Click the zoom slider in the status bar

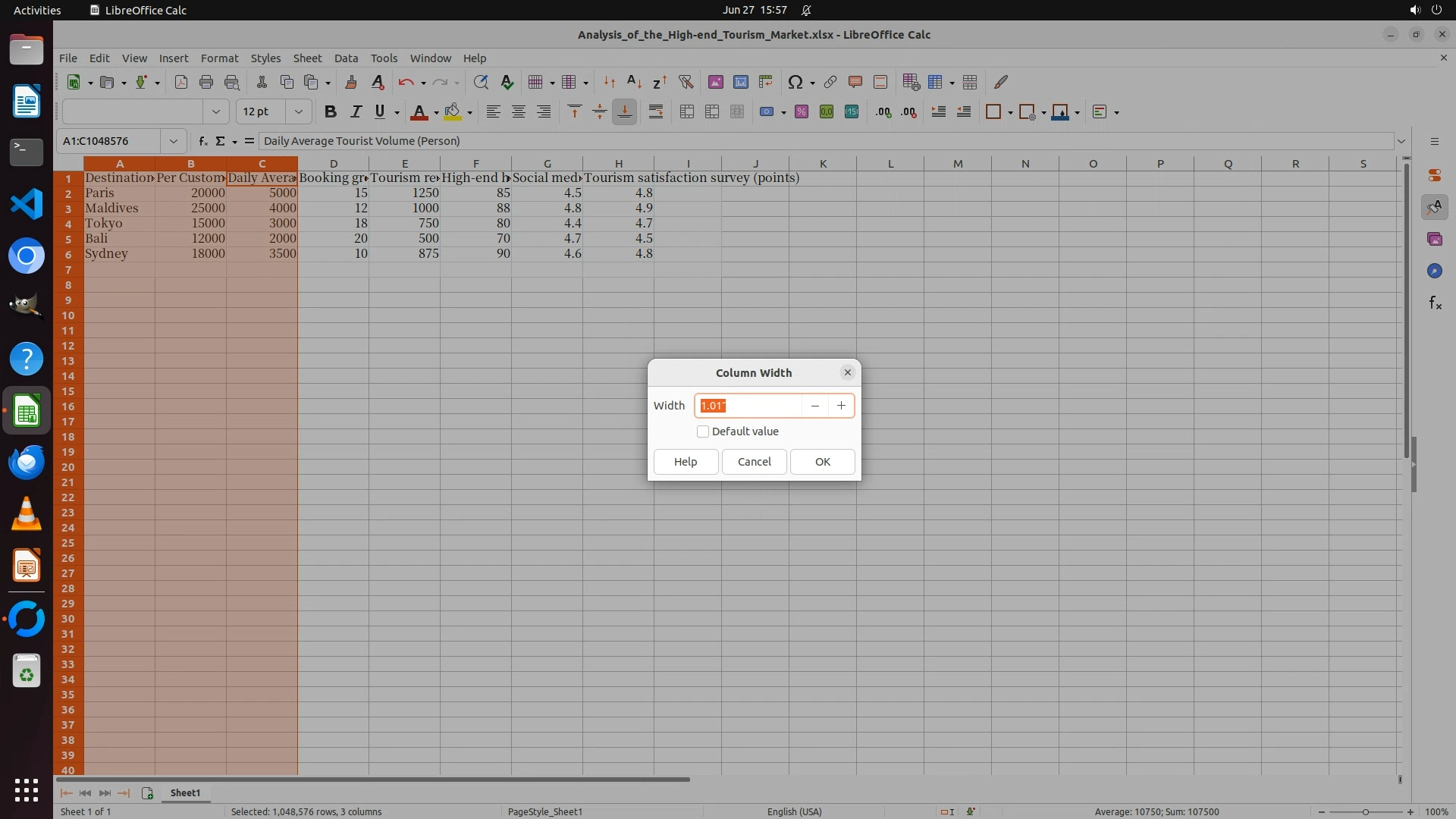point(1365,811)
